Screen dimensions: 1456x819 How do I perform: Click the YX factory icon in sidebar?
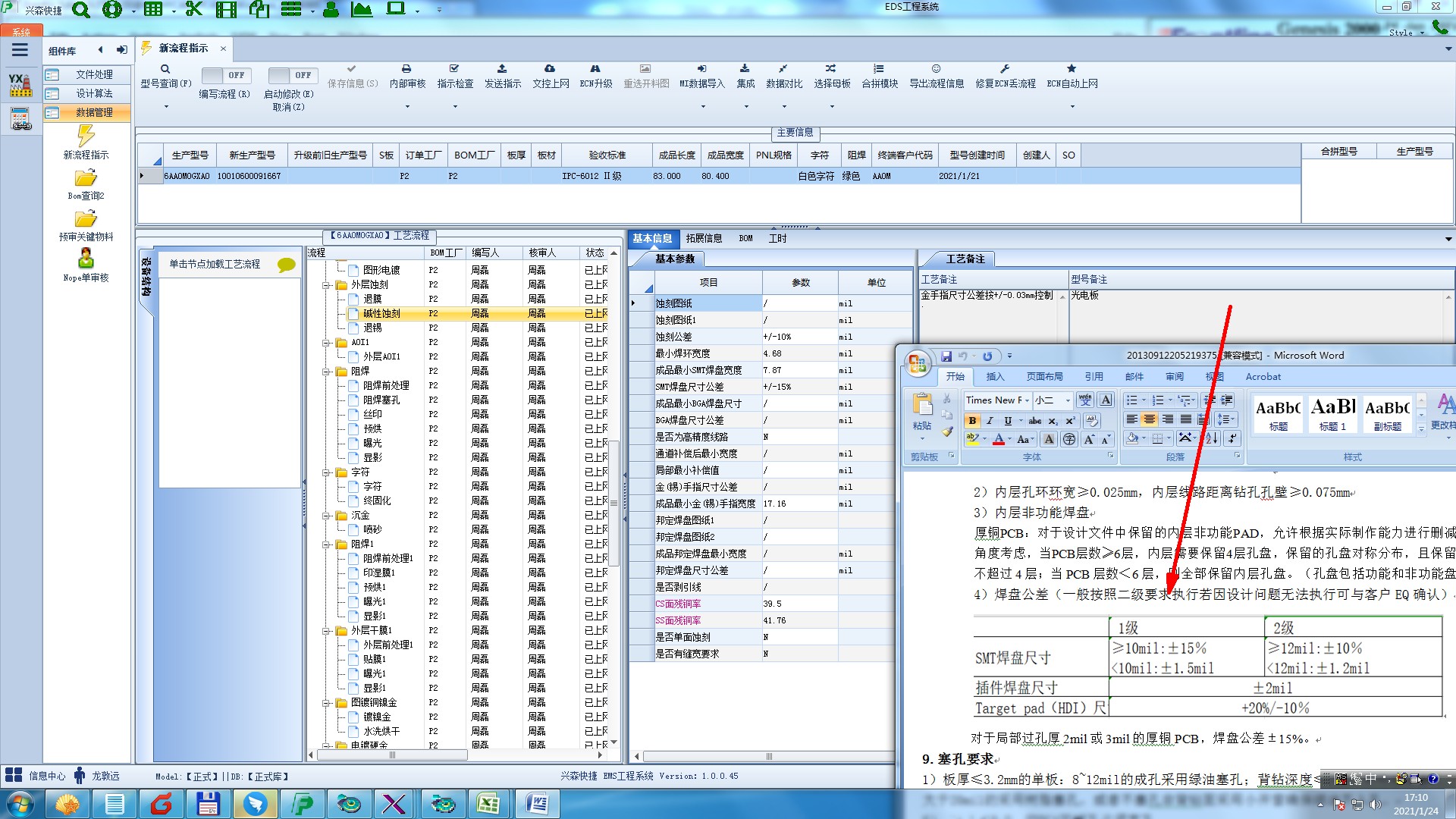[x=20, y=85]
